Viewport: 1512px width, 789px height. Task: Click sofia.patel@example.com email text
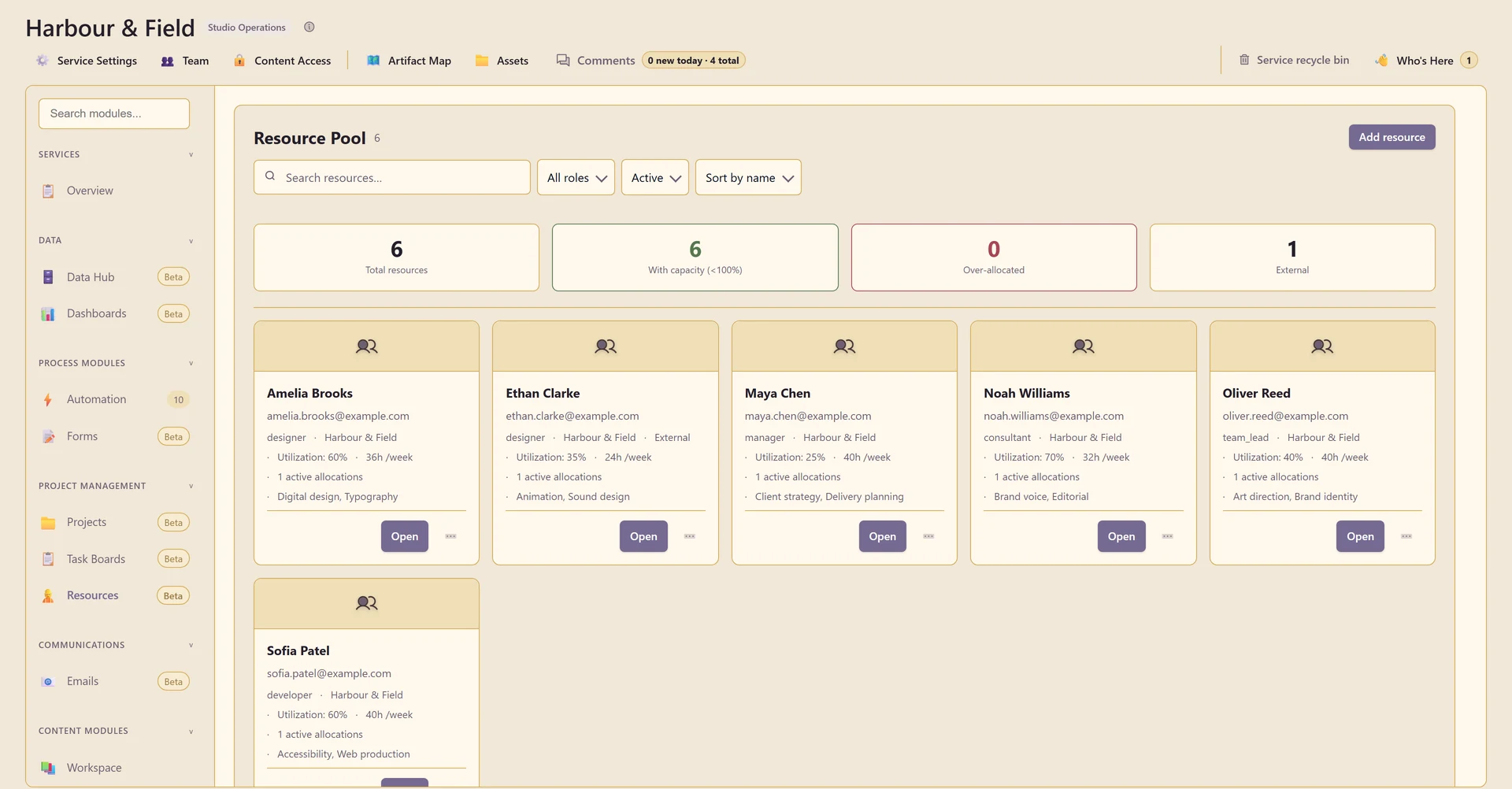329,673
